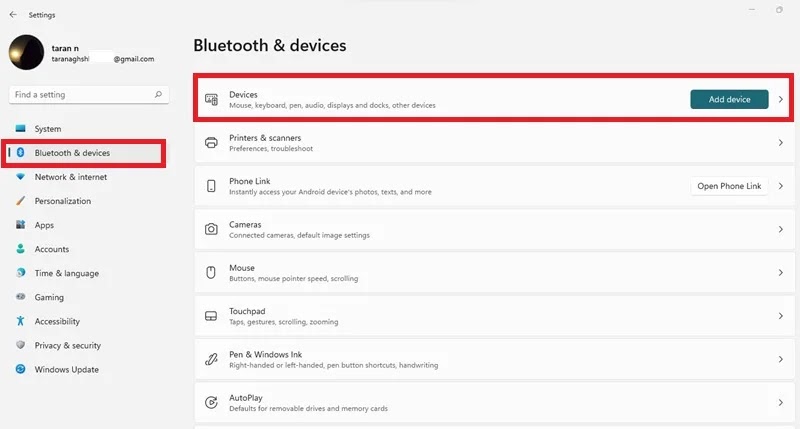Expand the Touchpad settings chevron
Image resolution: width=800 pixels, height=429 pixels.
pos(781,316)
